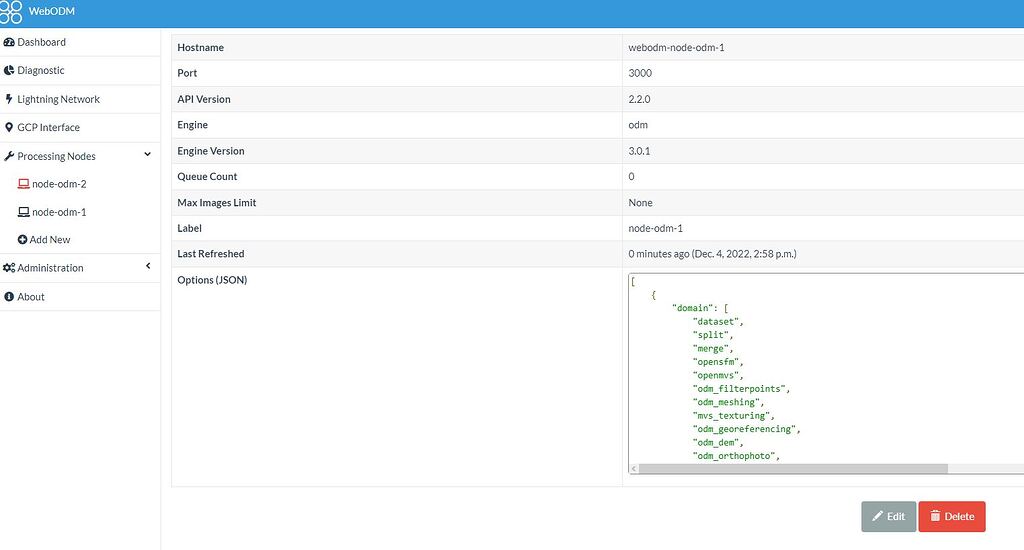
Task: Click the Dashboard gauge icon
Action: (x=9, y=42)
